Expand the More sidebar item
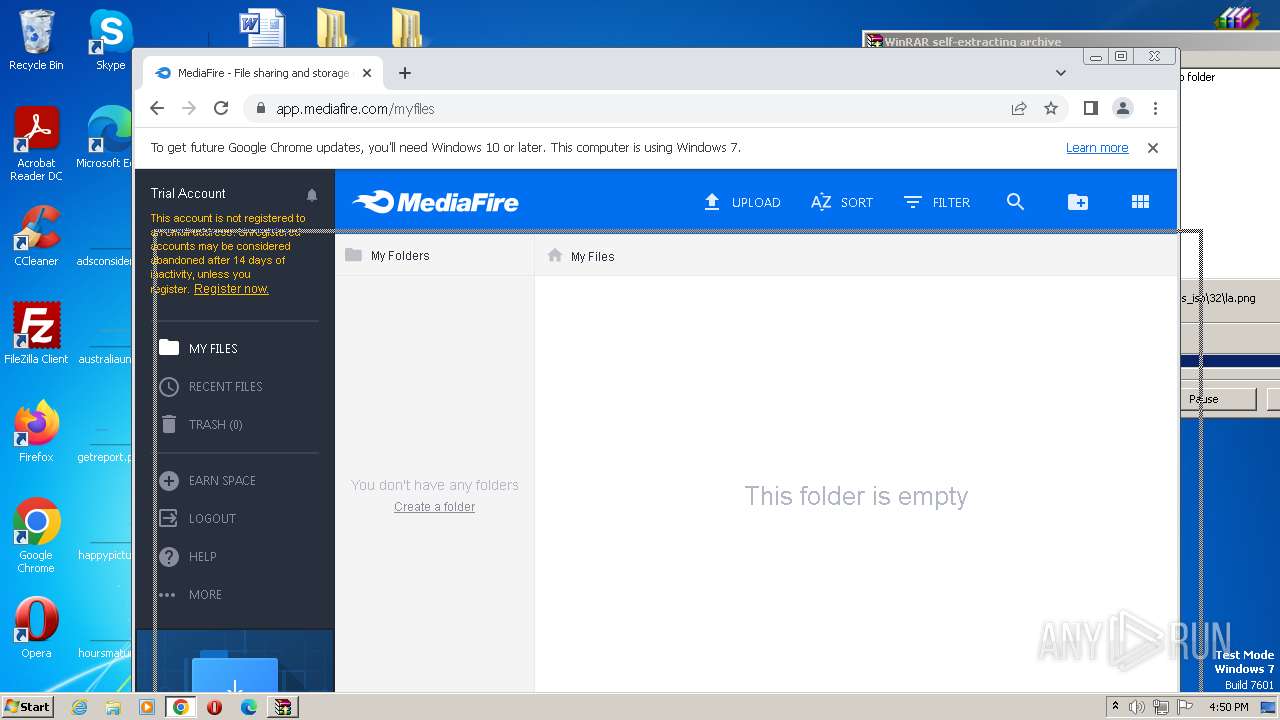 (191, 594)
